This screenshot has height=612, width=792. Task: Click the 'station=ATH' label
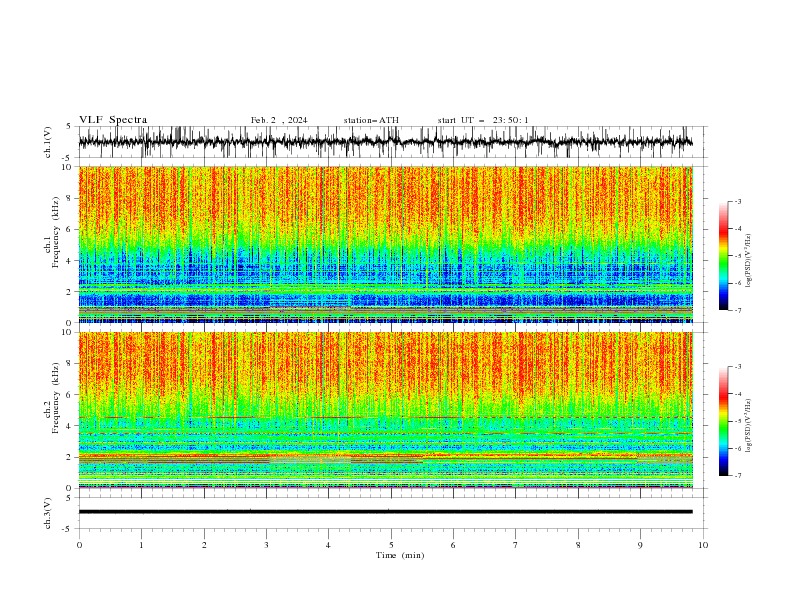click(371, 120)
